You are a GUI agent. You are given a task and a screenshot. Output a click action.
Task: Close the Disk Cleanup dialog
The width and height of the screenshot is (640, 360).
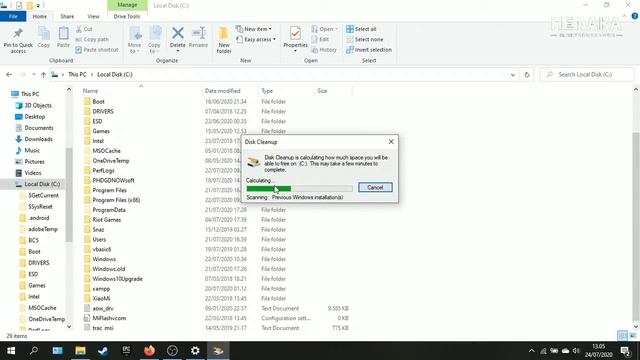(391, 142)
